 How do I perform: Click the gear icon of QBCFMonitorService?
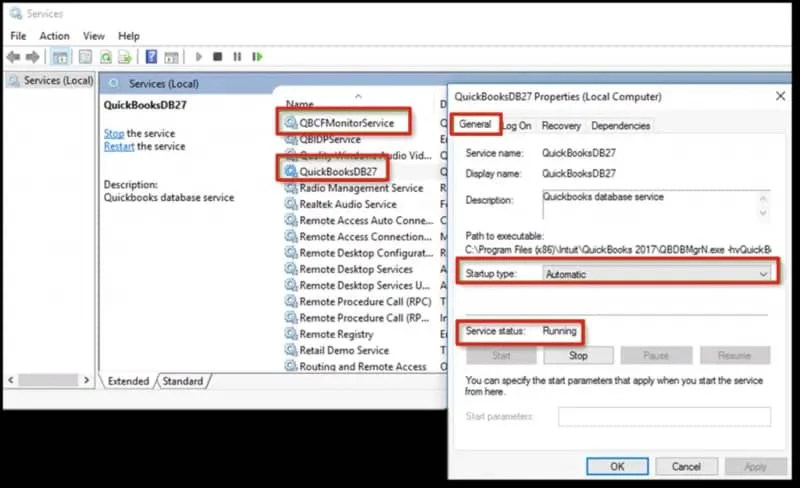(291, 123)
